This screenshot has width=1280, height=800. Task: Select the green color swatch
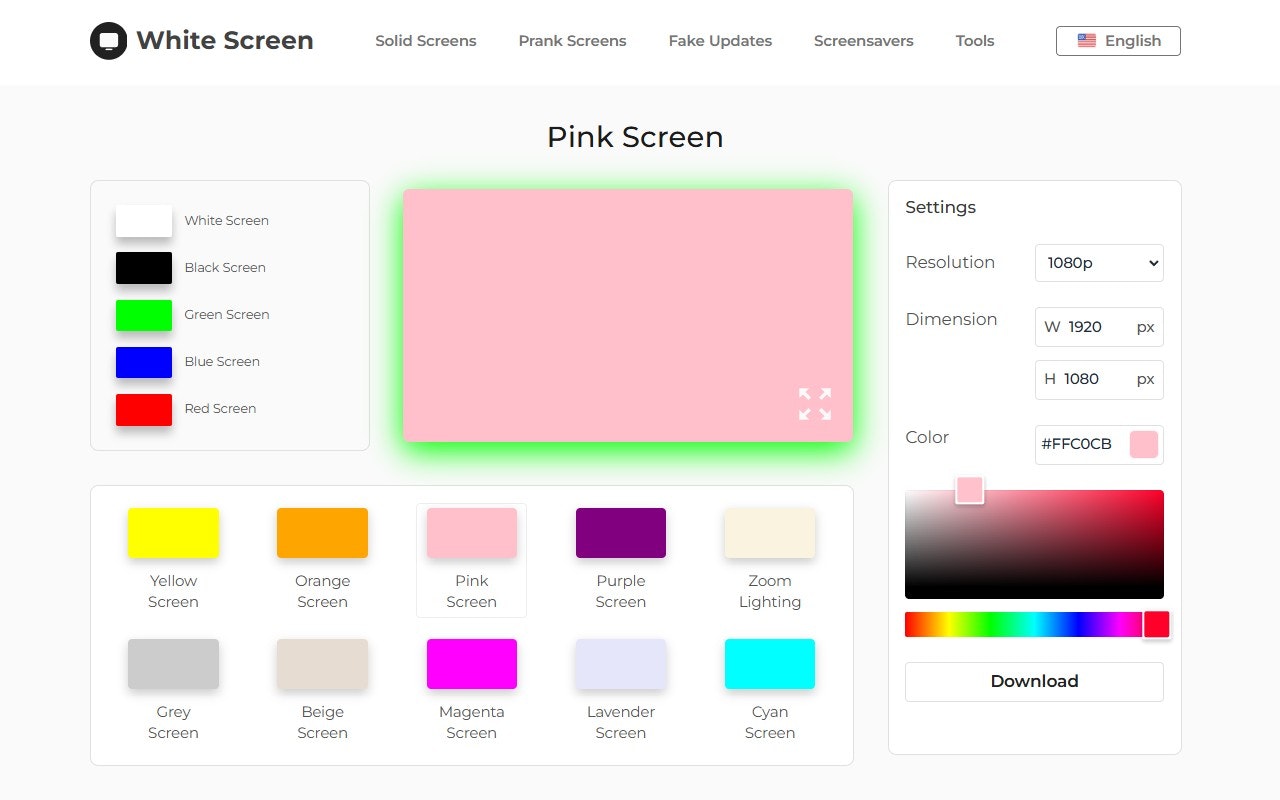coord(144,315)
